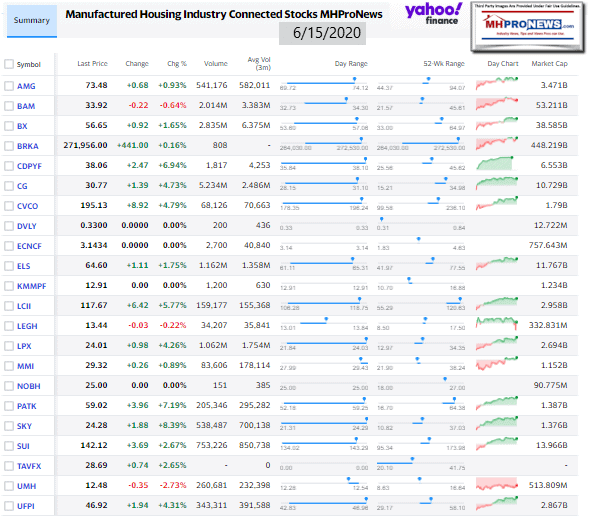Click DVLY last price 0.3300
The height and width of the screenshot is (523, 590).
click(94, 225)
